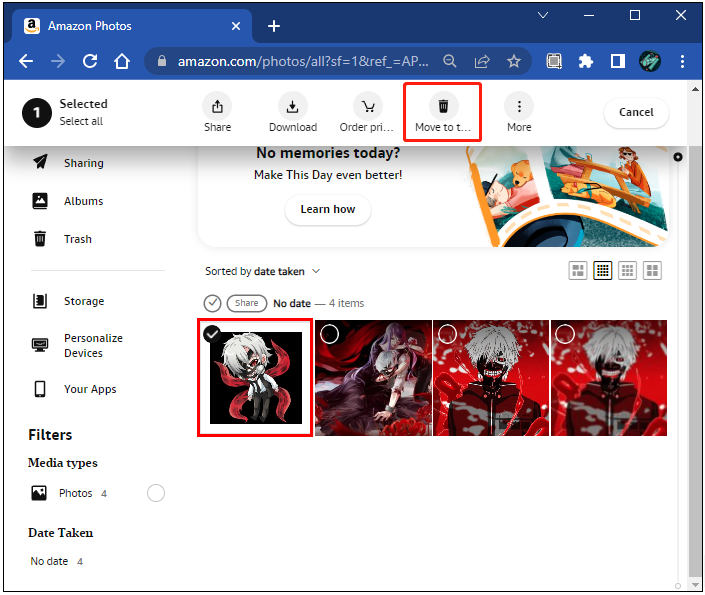Enable the Photos media type filter
705x595 pixels.
(x=156, y=493)
